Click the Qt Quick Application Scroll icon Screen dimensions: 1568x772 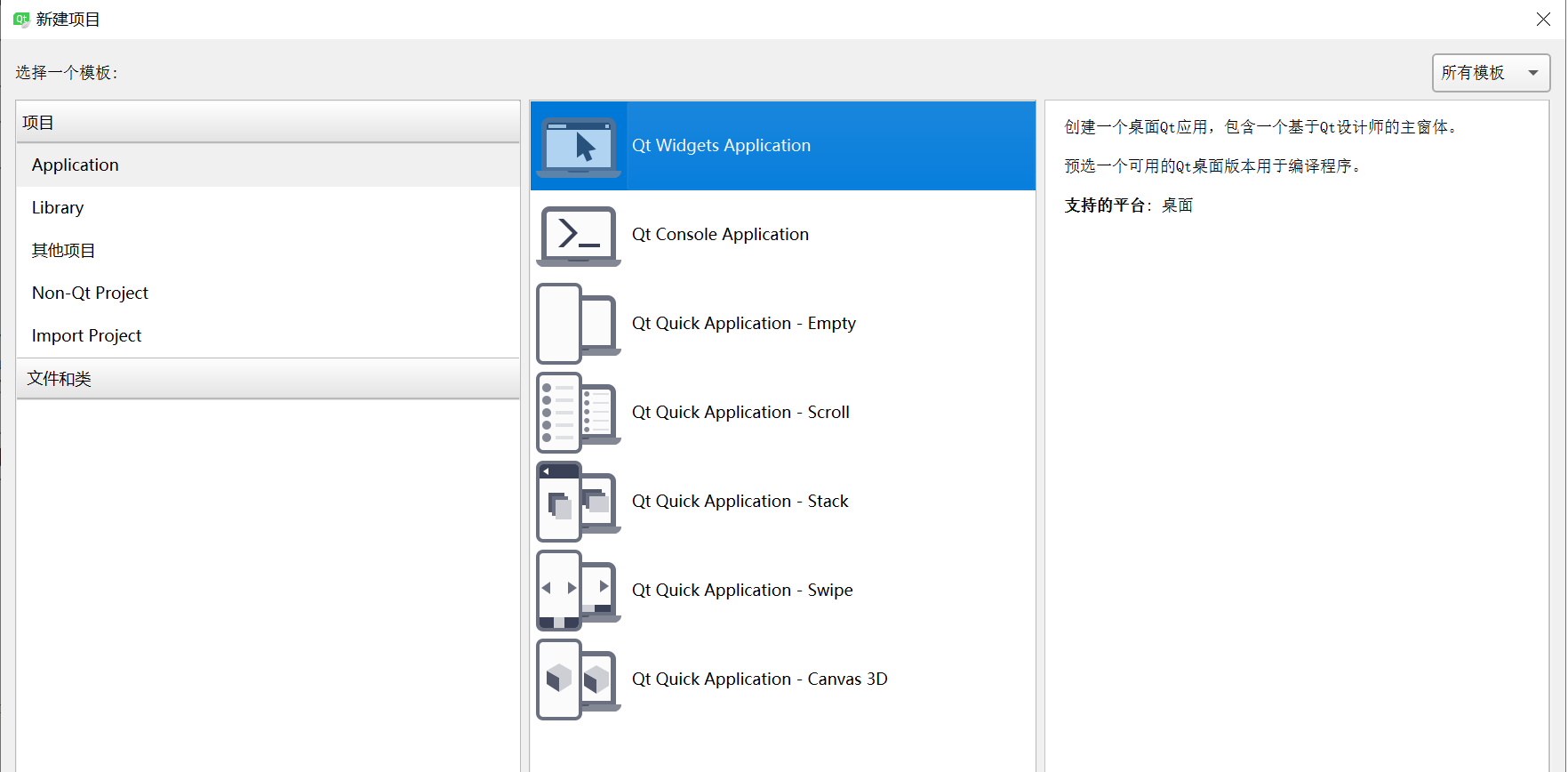point(579,413)
